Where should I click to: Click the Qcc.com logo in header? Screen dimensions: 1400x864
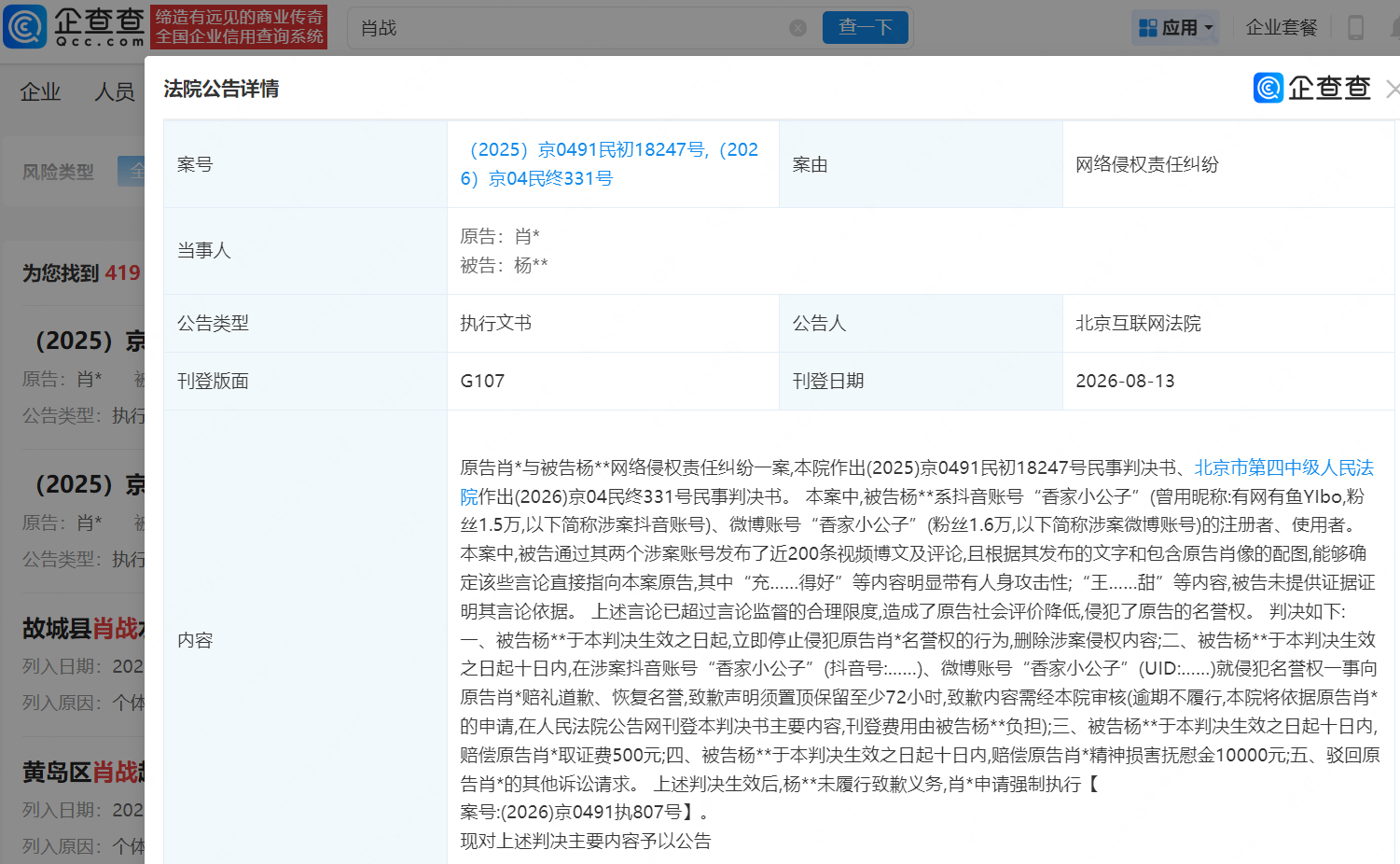[x=74, y=27]
